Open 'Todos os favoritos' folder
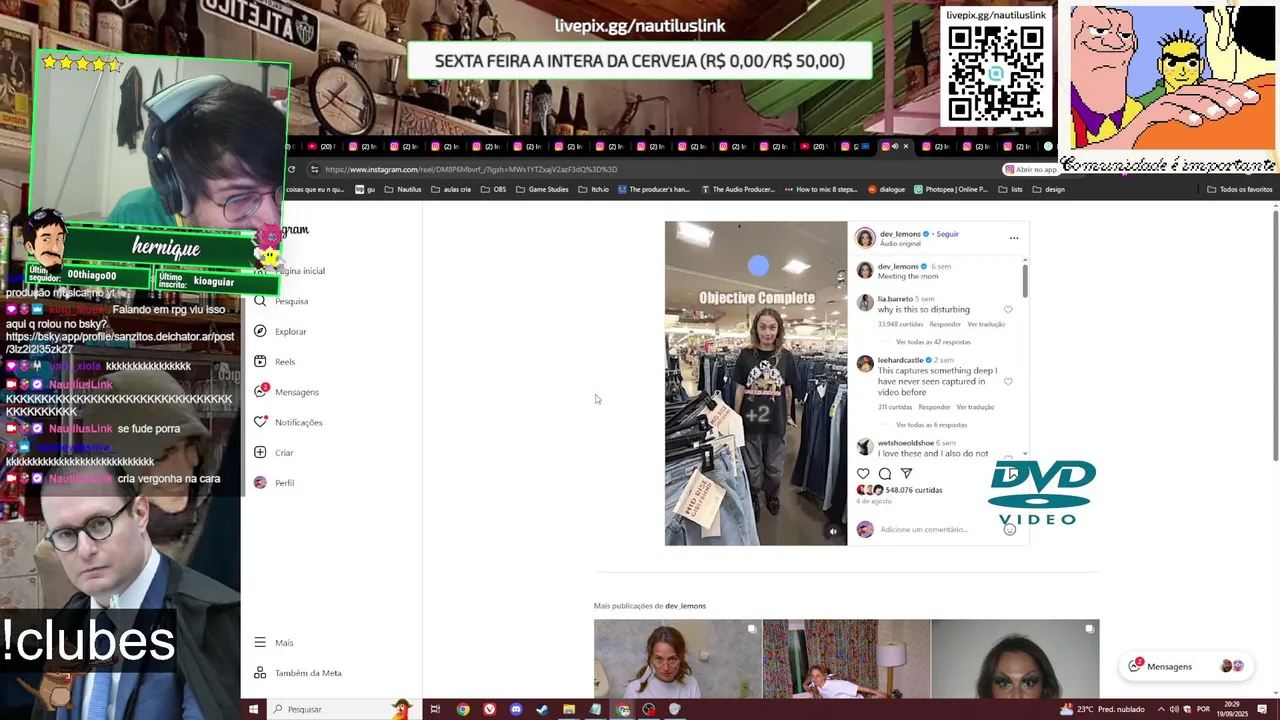This screenshot has height=720, width=1280. coord(1239,189)
